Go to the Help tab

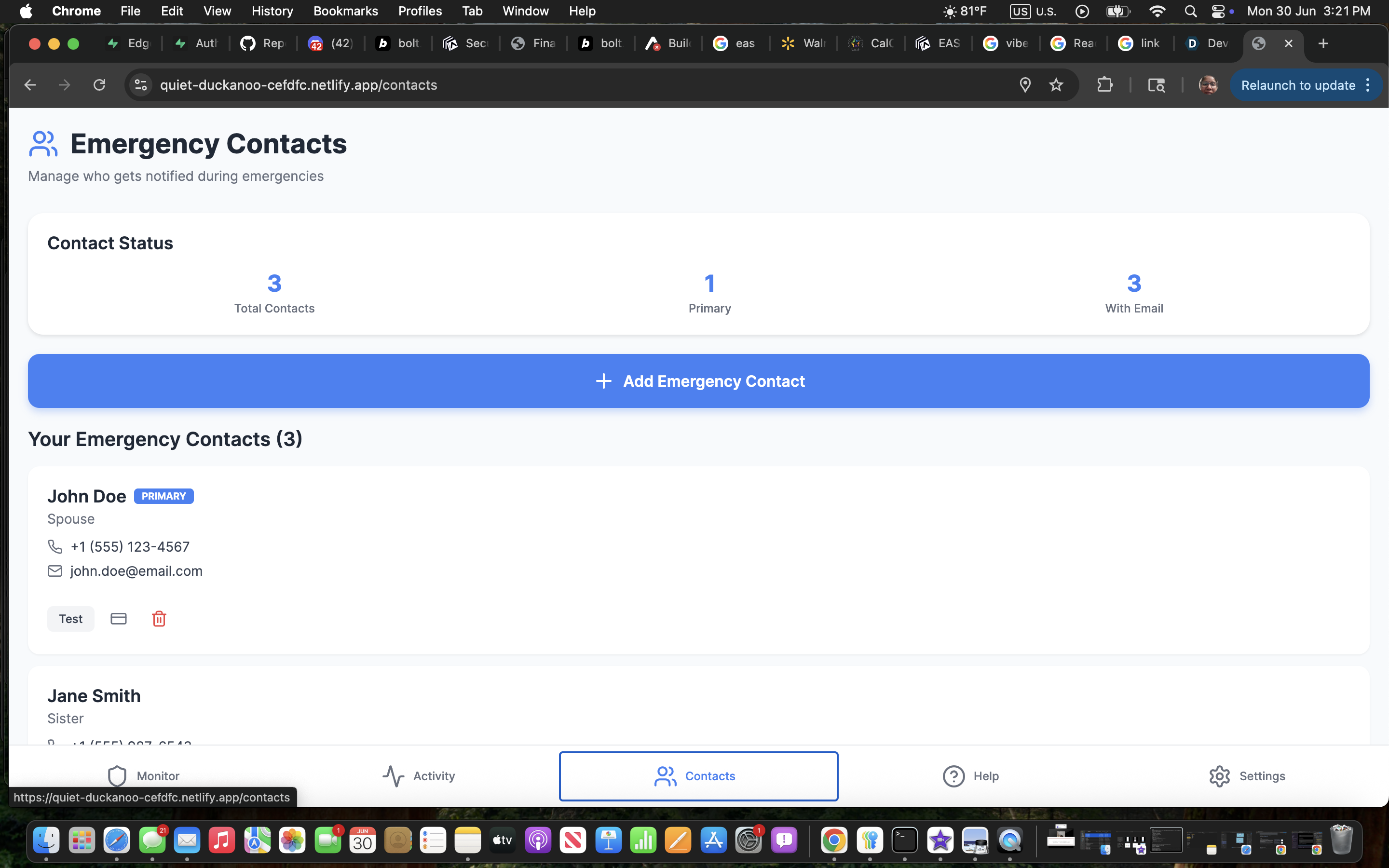[x=970, y=776]
